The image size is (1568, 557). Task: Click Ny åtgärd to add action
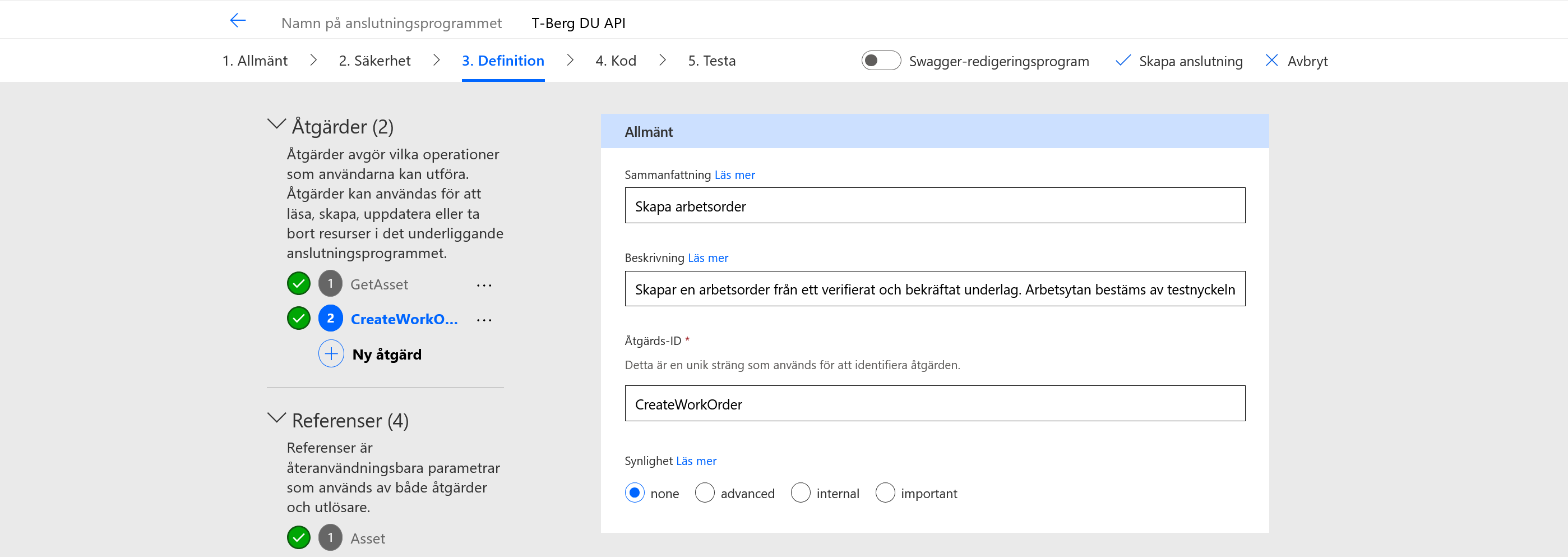386,355
